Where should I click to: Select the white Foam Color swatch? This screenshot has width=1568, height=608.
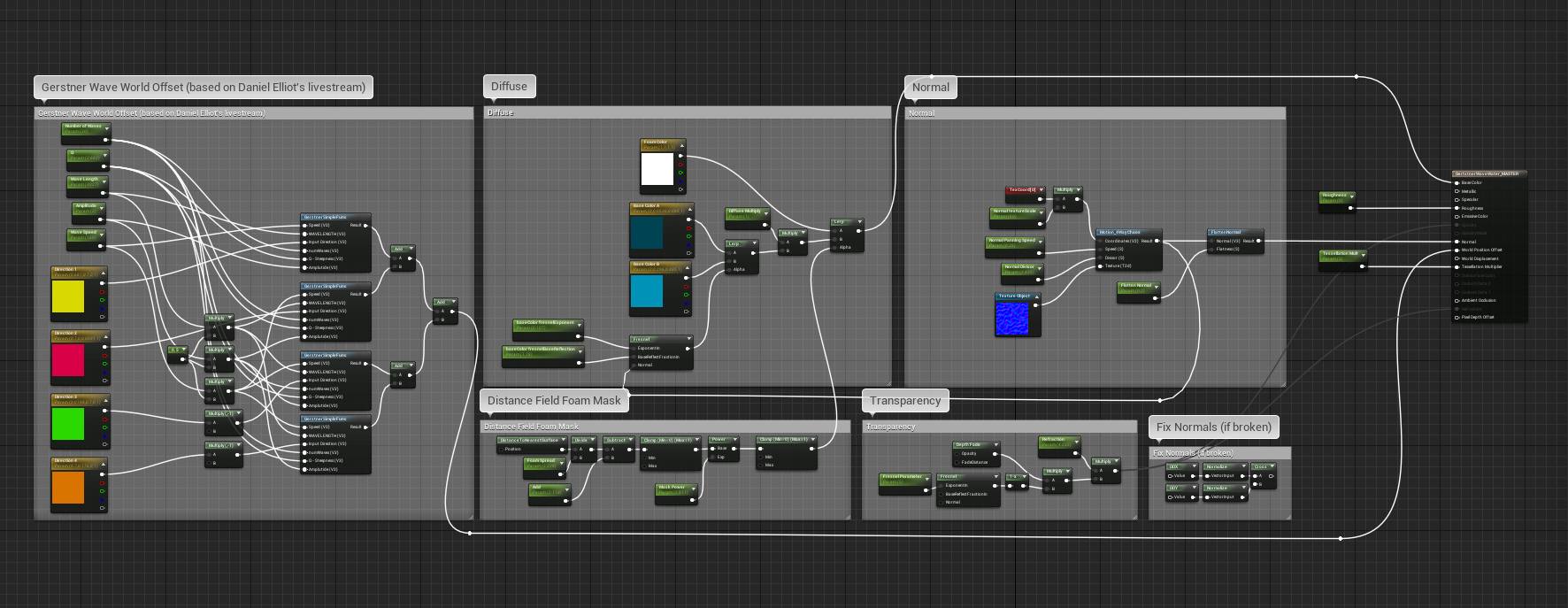pos(657,169)
